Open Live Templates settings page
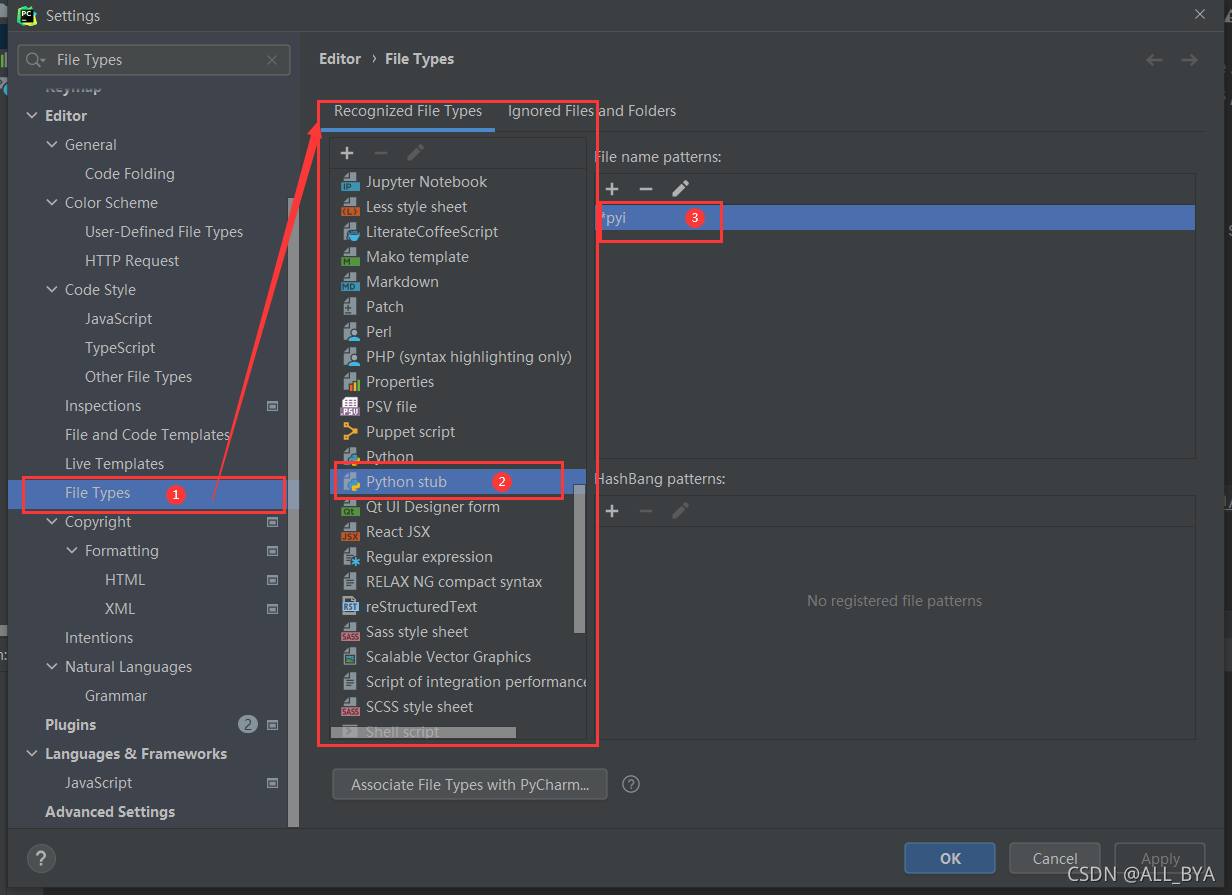This screenshot has height=895, width=1232. 114,464
